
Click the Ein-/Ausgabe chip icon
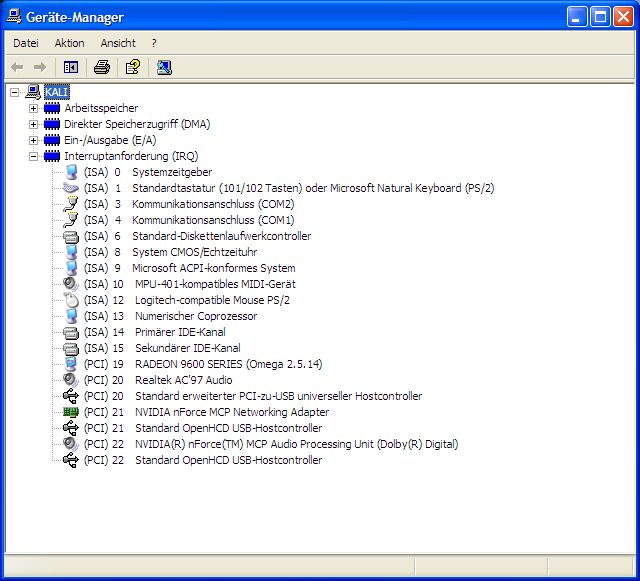click(52, 140)
